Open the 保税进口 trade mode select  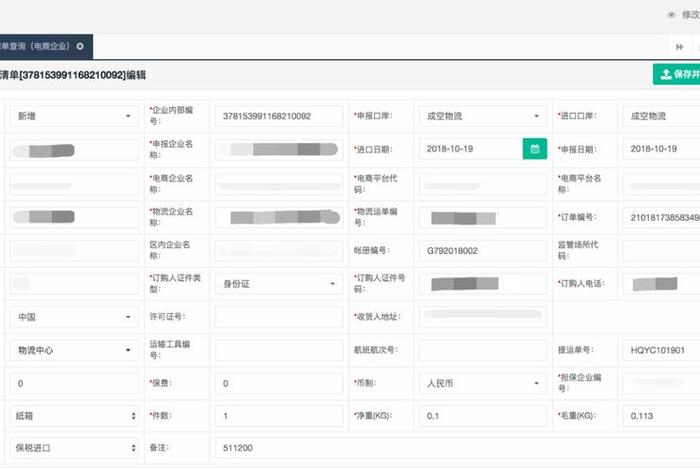point(74,448)
